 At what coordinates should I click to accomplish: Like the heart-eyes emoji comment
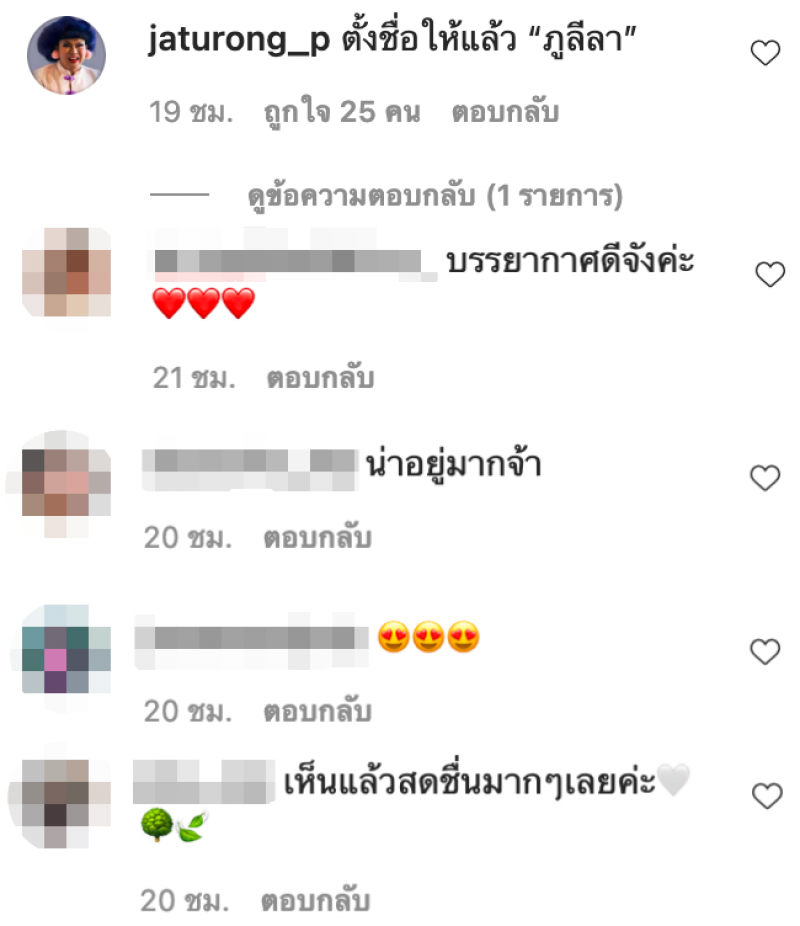(765, 651)
